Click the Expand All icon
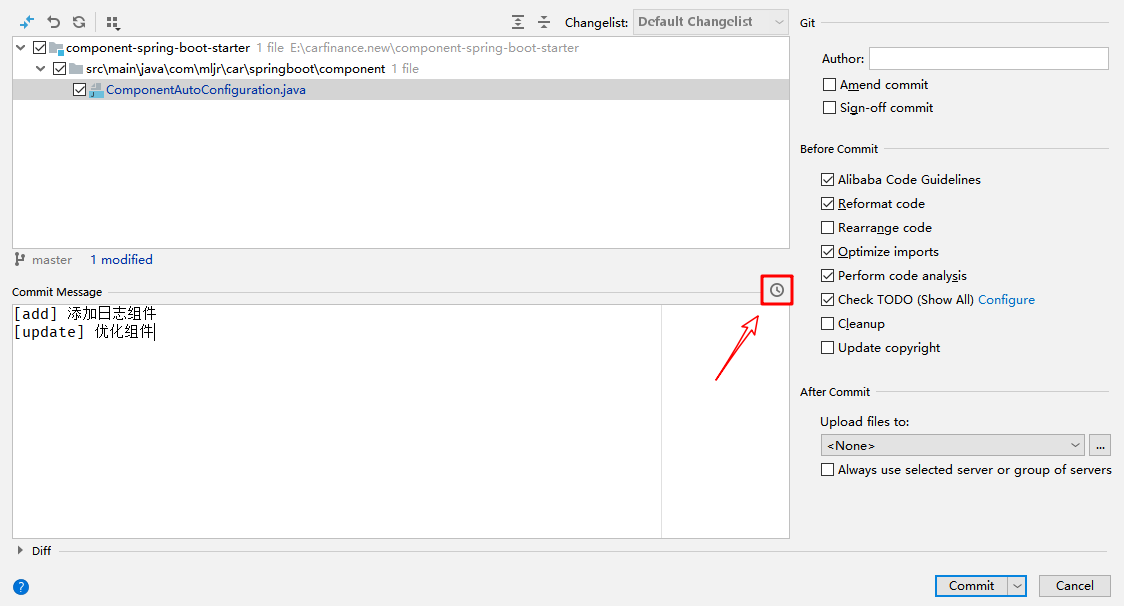 point(517,22)
